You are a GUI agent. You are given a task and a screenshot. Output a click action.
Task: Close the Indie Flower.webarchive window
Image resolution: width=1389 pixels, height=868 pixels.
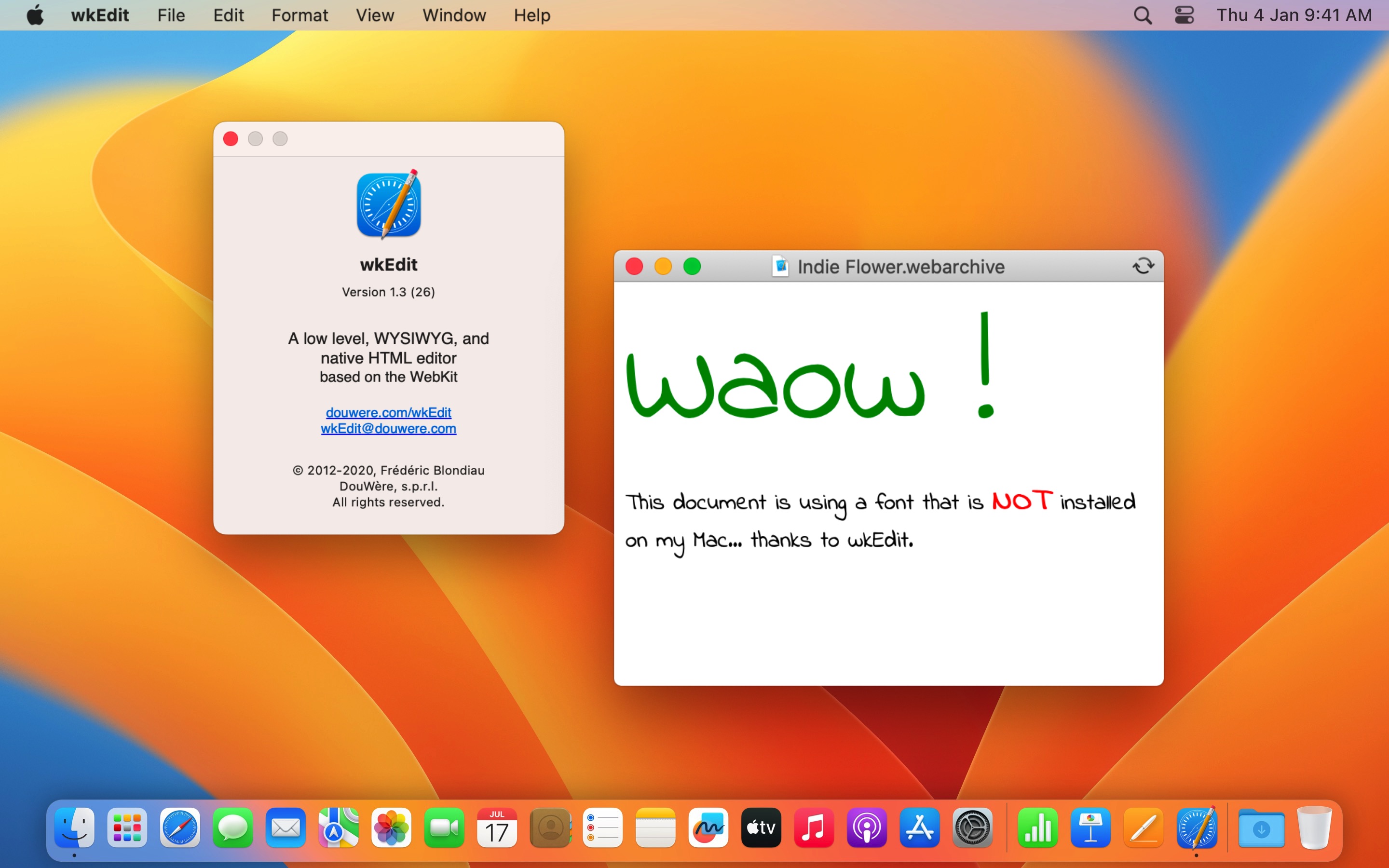pos(634,266)
